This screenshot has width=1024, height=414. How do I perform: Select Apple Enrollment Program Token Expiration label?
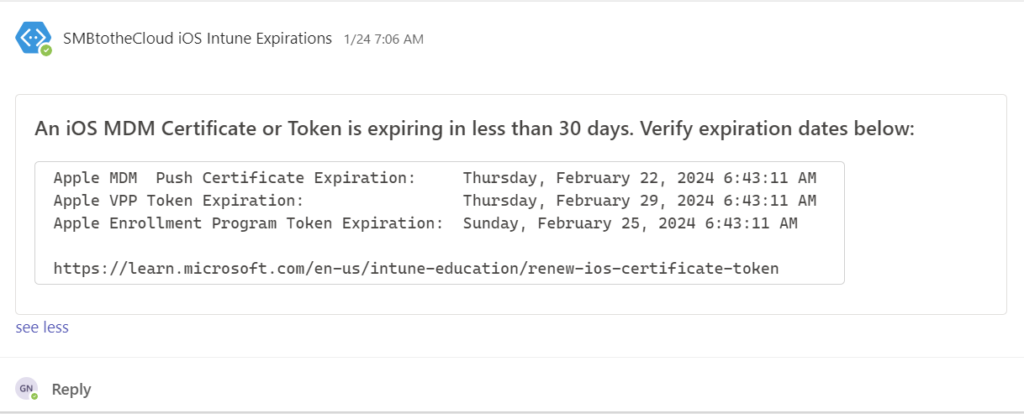pos(248,222)
